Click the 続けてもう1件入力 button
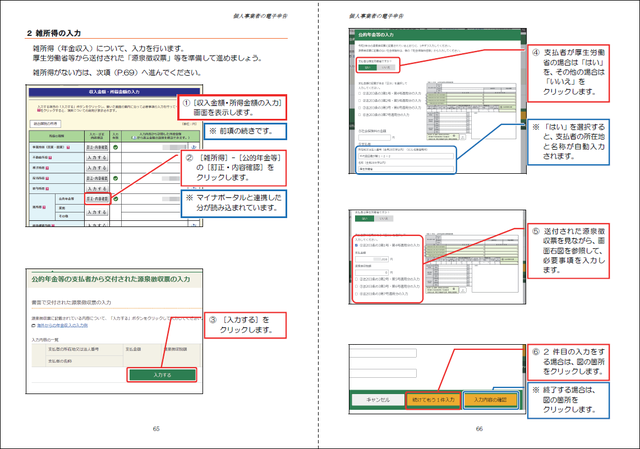640x449 pixels. 433,400
